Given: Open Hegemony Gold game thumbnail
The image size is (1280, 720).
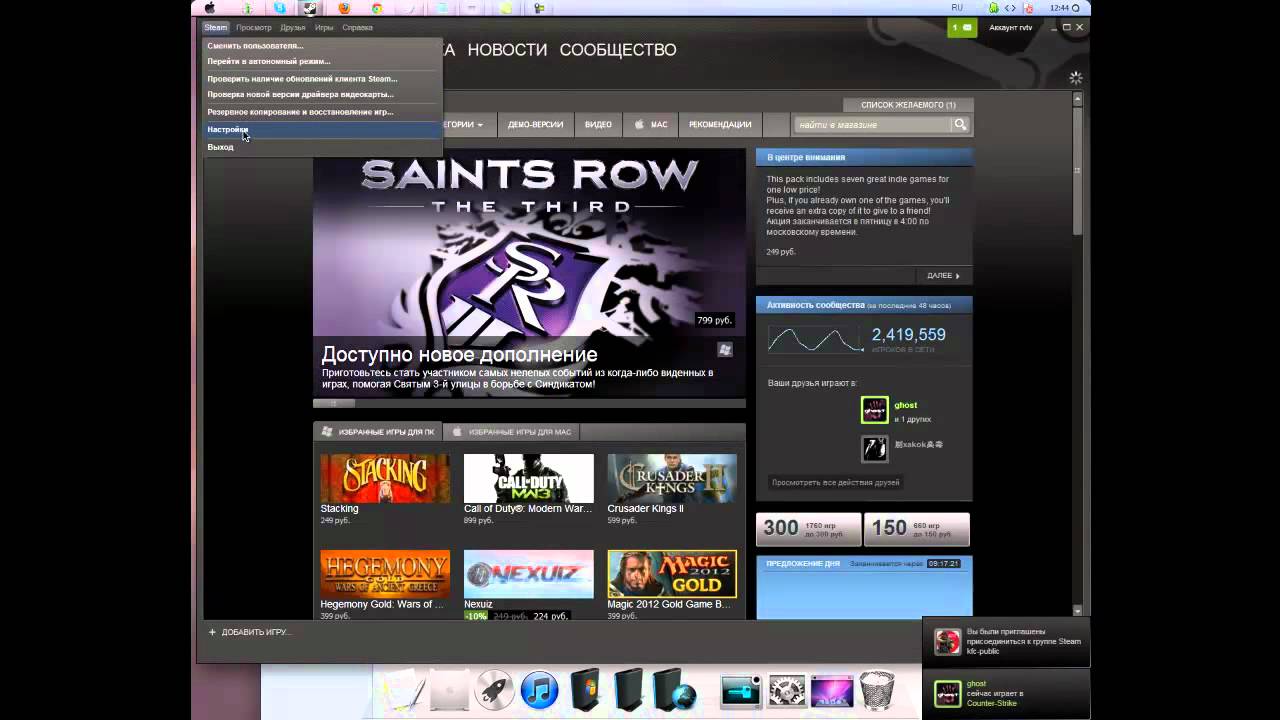Looking at the screenshot, I should pos(385,574).
